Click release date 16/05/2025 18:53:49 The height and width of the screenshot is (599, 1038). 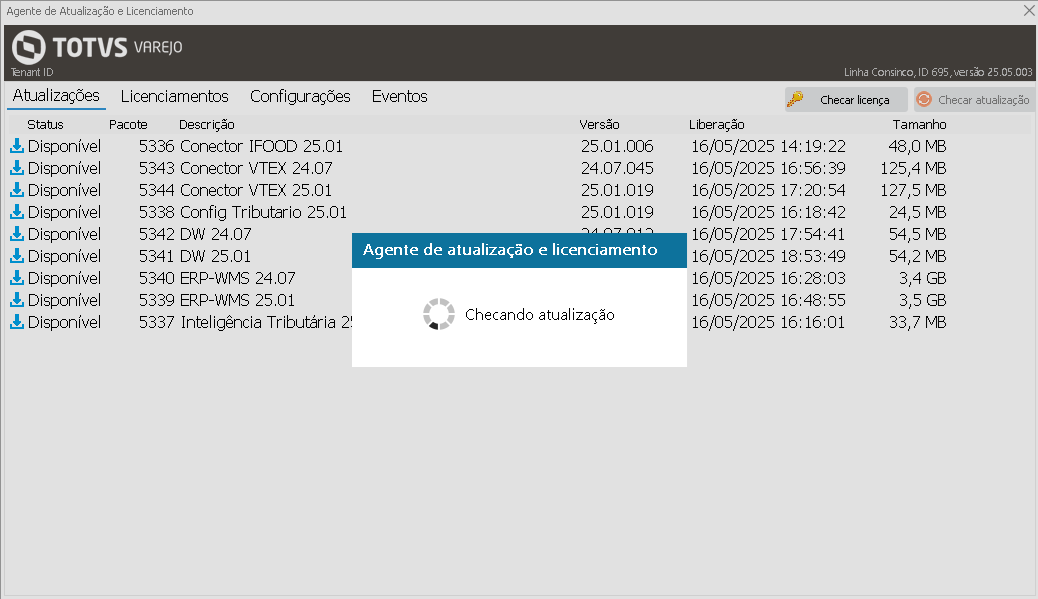769,255
